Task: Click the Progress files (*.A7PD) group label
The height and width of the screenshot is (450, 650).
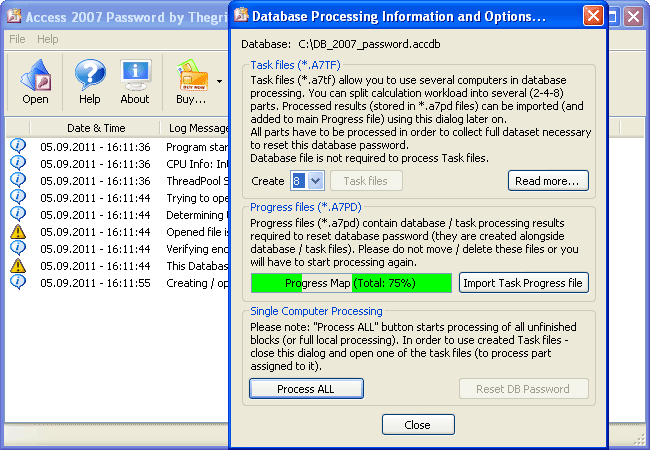Action: click(x=306, y=207)
